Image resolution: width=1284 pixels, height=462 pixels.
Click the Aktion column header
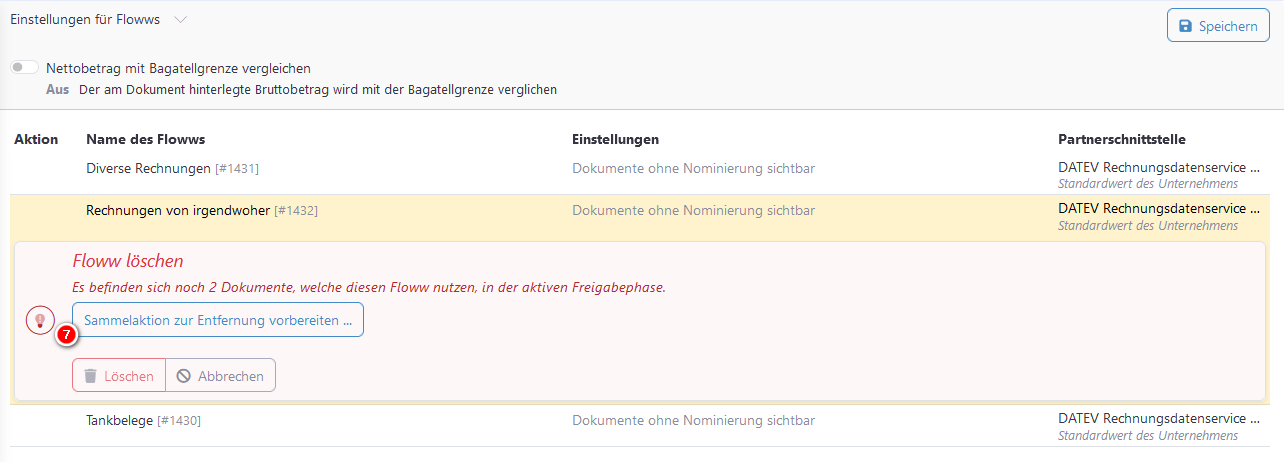click(36, 139)
